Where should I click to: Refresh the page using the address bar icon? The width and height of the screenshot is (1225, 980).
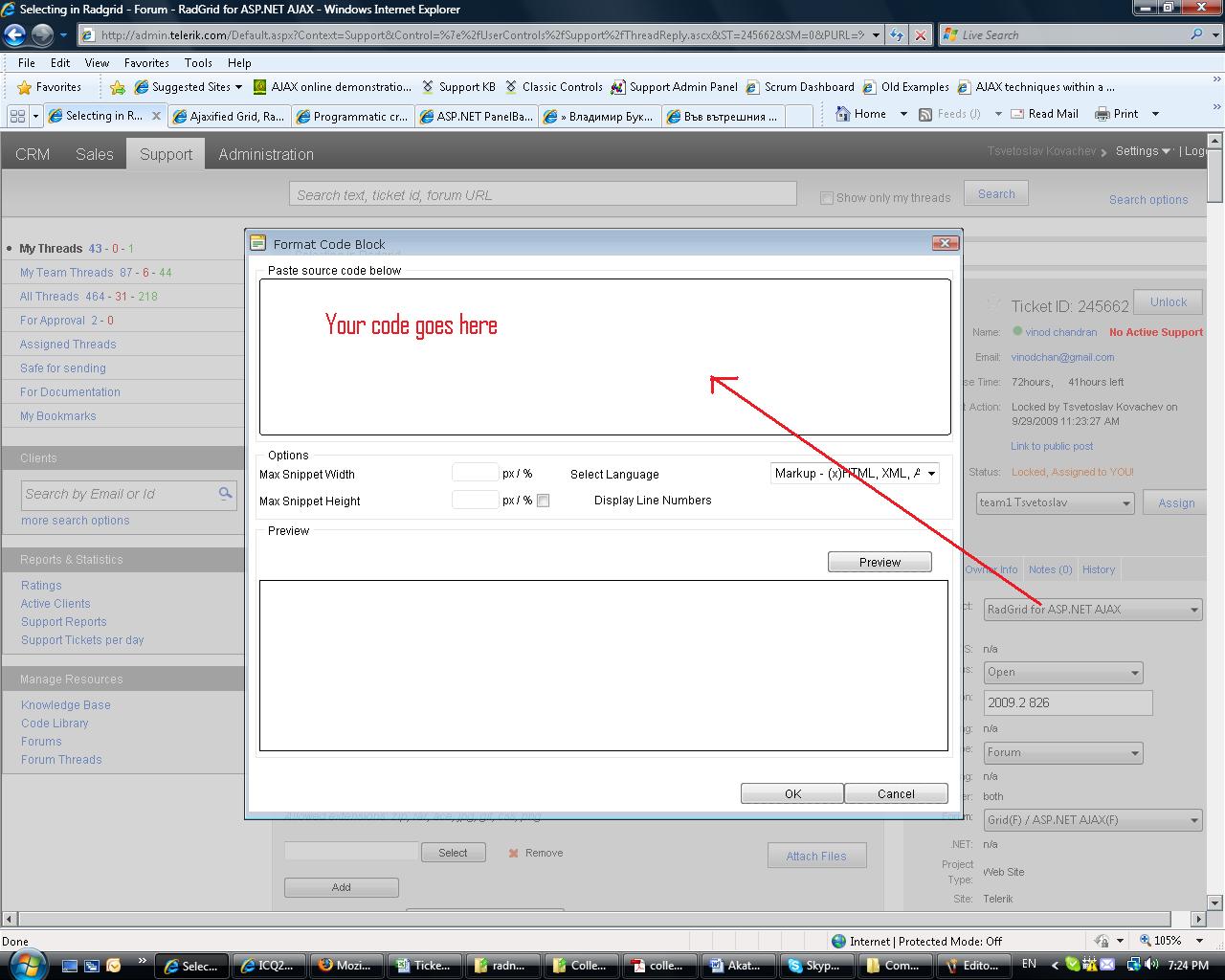(x=897, y=35)
